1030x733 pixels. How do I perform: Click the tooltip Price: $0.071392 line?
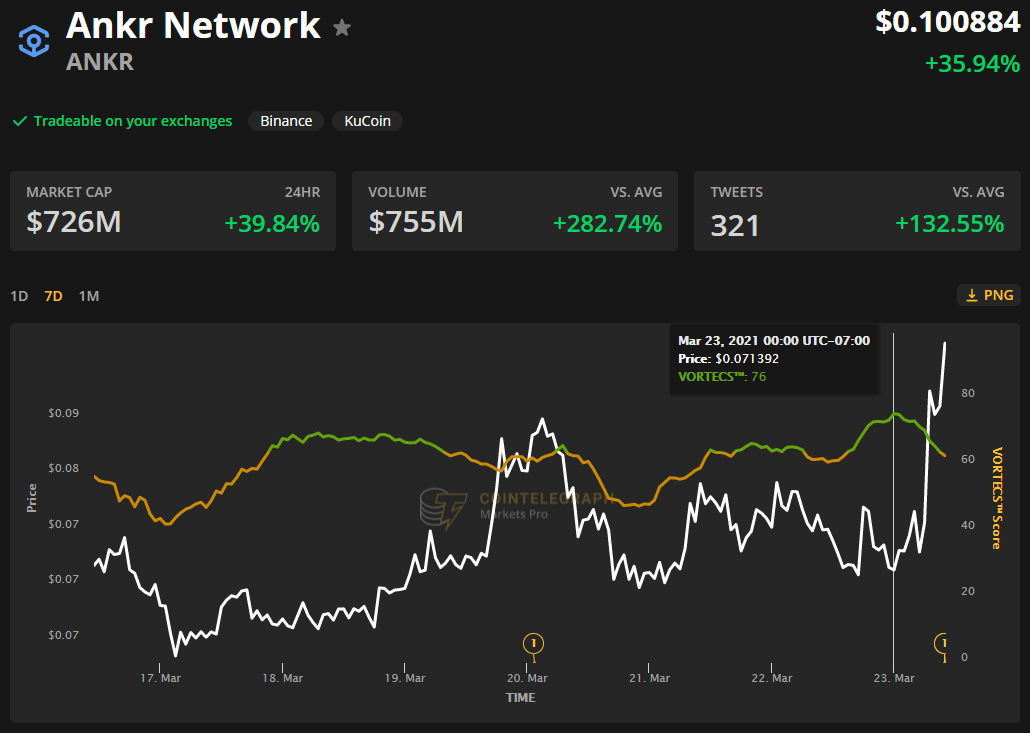(x=728, y=359)
